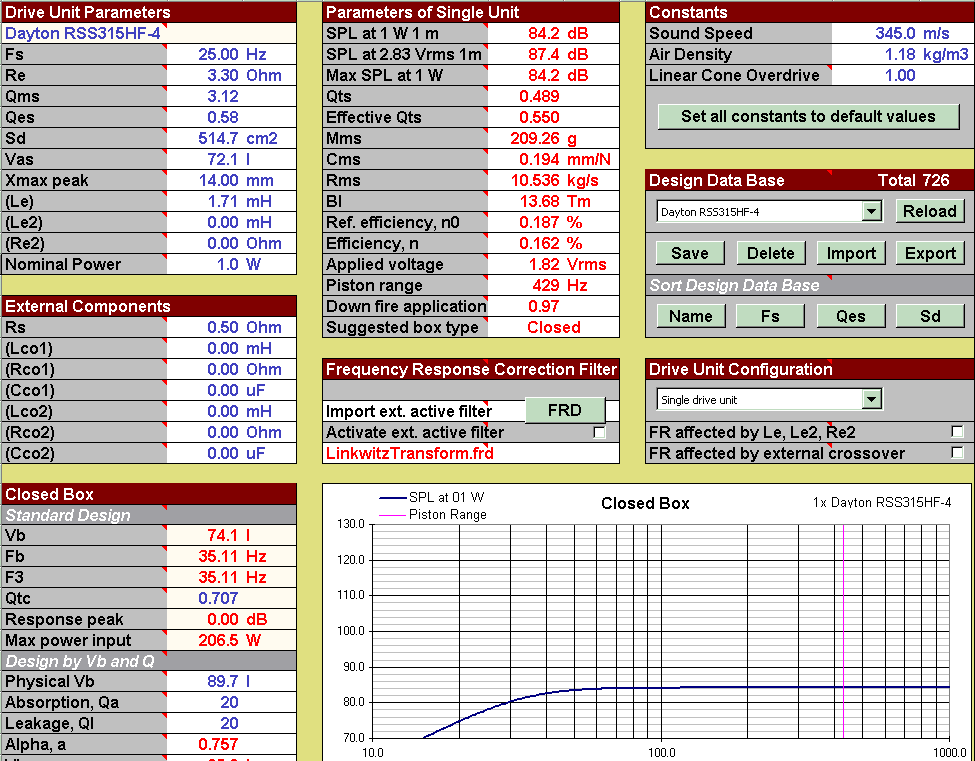Select the Response peak value 0.00 dB
This screenshot has width=975, height=761.
pyautogui.click(x=231, y=619)
